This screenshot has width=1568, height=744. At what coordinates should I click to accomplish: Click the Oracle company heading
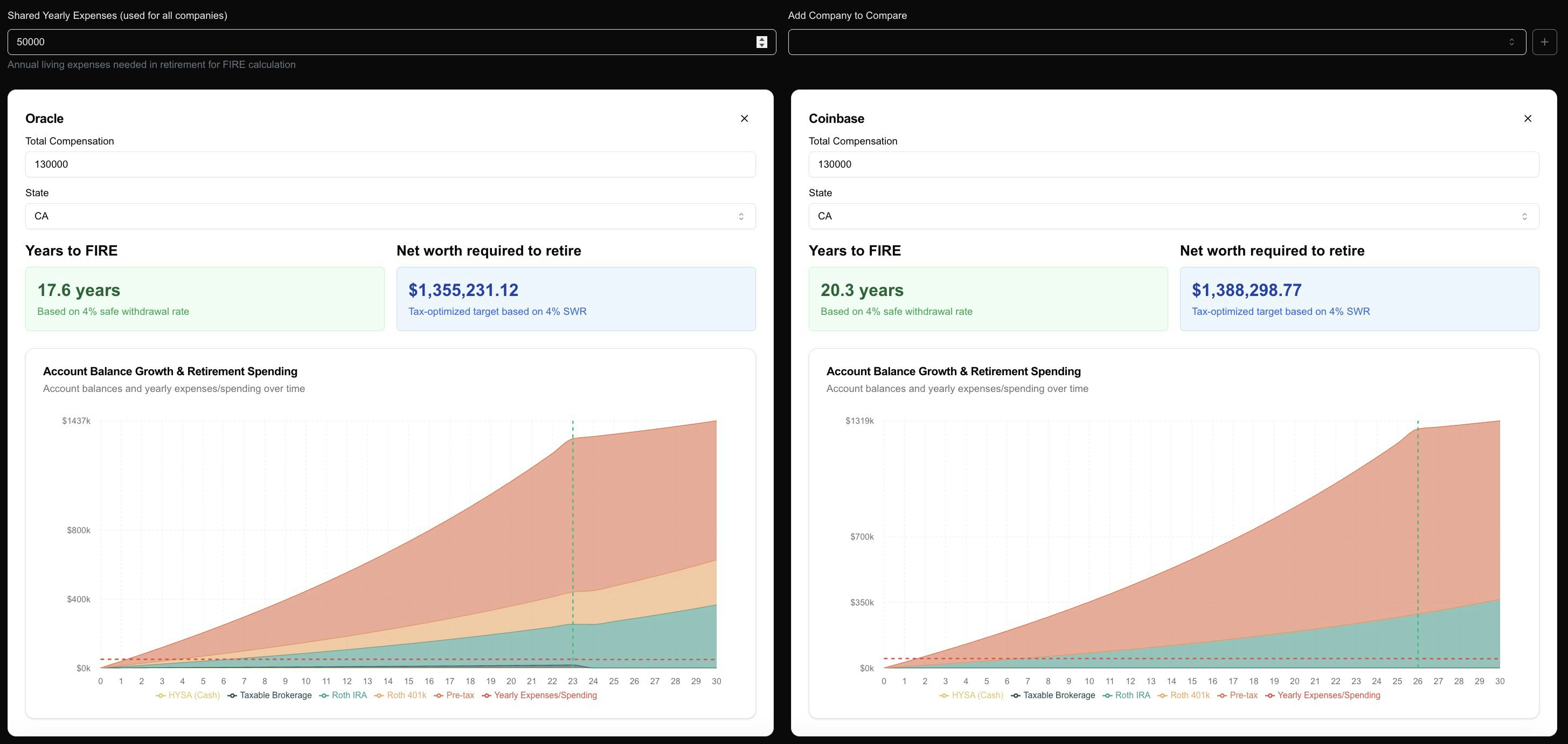(x=44, y=119)
